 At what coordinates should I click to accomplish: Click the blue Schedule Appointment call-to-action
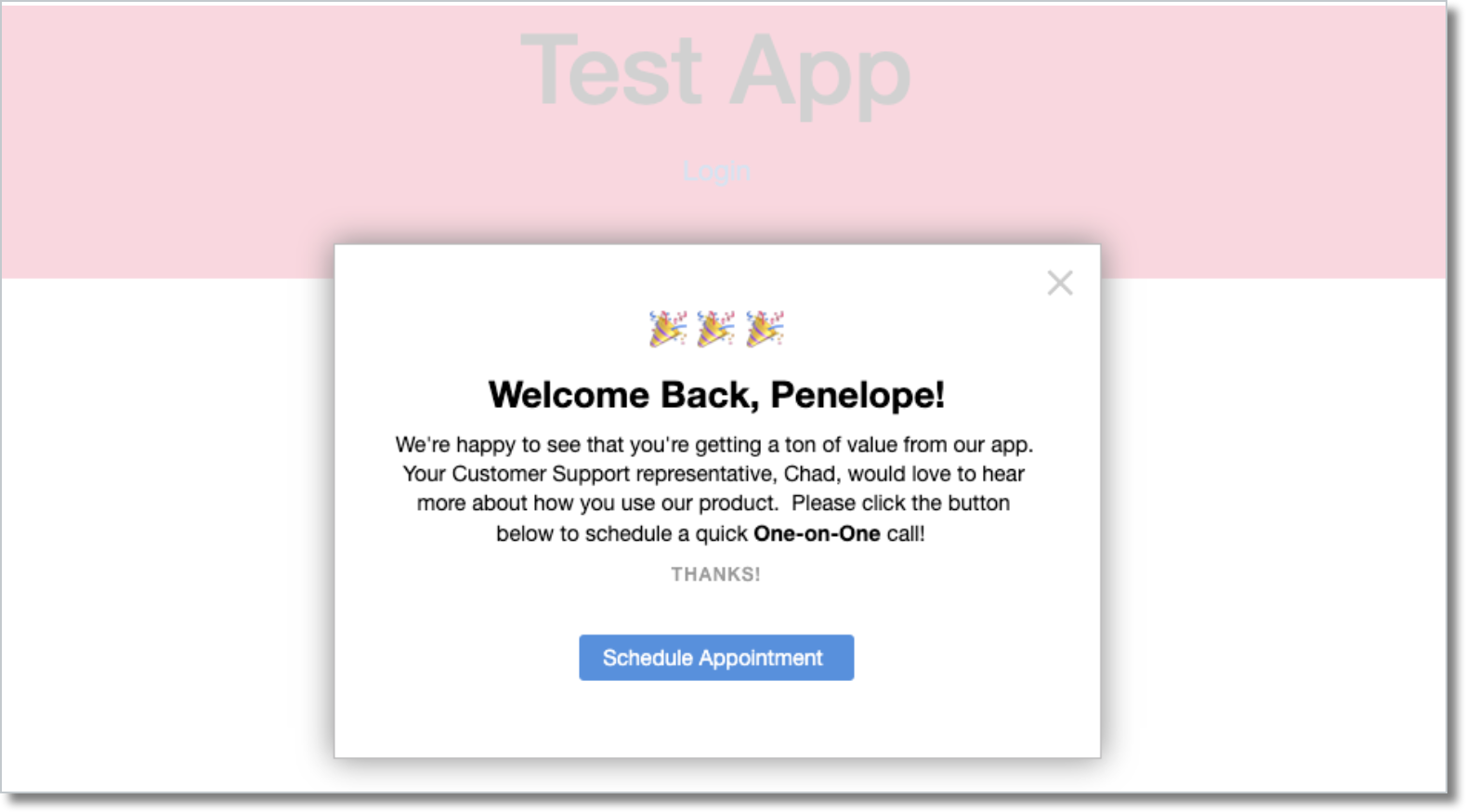[715, 657]
